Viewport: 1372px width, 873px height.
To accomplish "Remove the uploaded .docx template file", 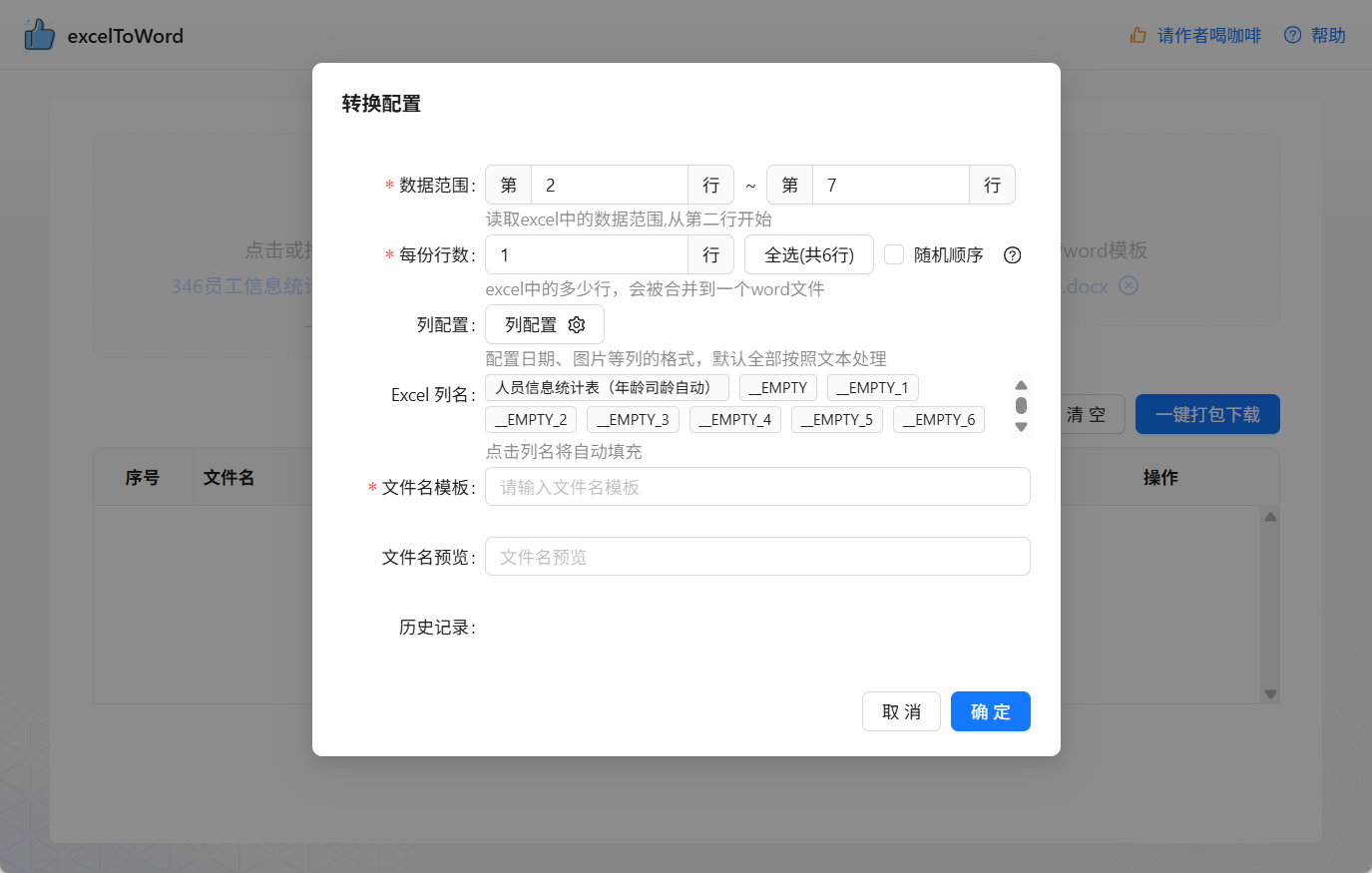I will tap(1128, 286).
